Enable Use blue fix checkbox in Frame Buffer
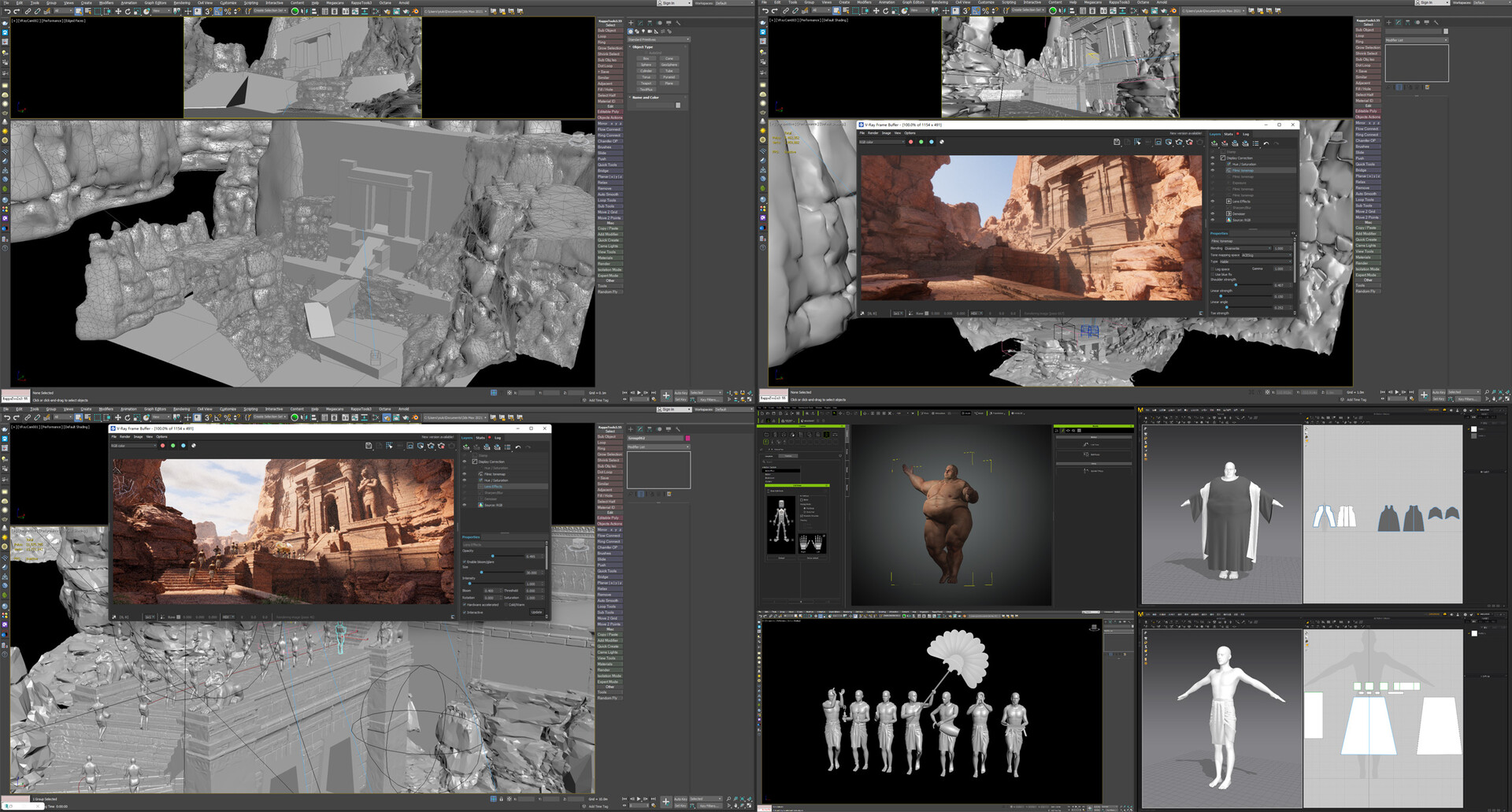The width and height of the screenshot is (1512, 812). (1213, 274)
